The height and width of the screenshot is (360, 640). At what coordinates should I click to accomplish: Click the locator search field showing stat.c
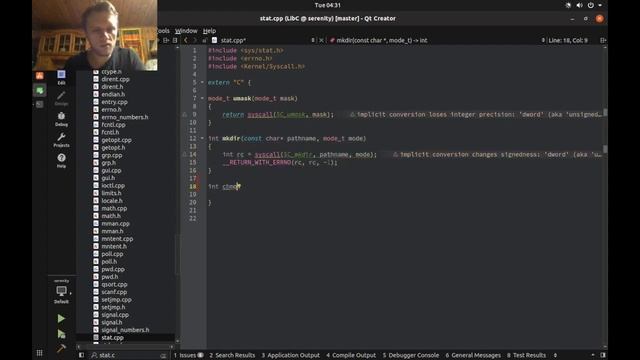[129, 355]
